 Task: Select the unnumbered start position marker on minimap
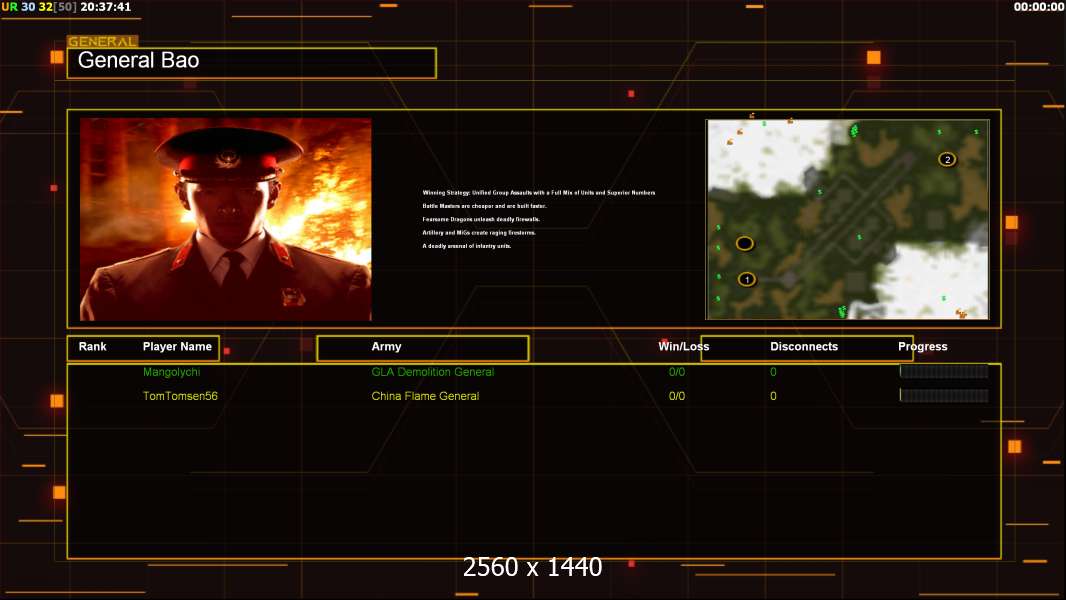[x=745, y=243]
